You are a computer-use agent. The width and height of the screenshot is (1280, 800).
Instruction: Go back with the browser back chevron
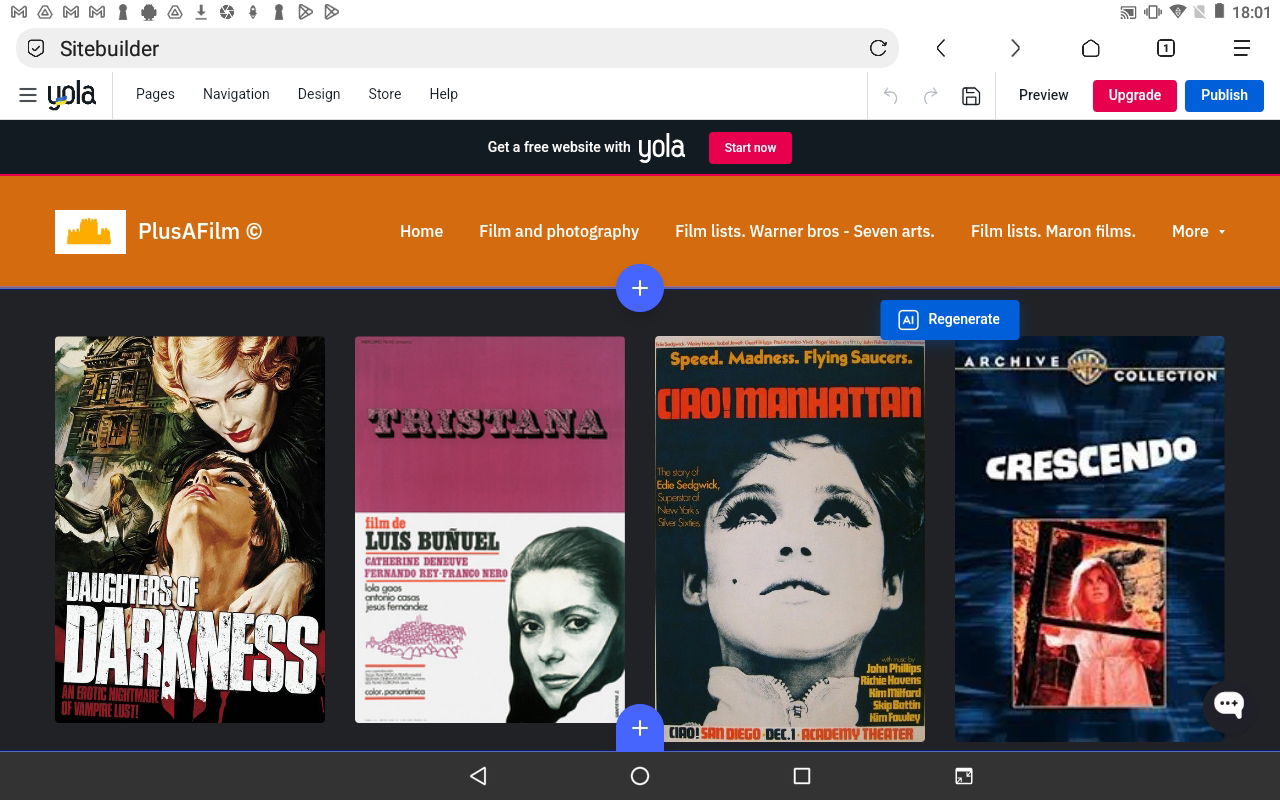click(940, 48)
